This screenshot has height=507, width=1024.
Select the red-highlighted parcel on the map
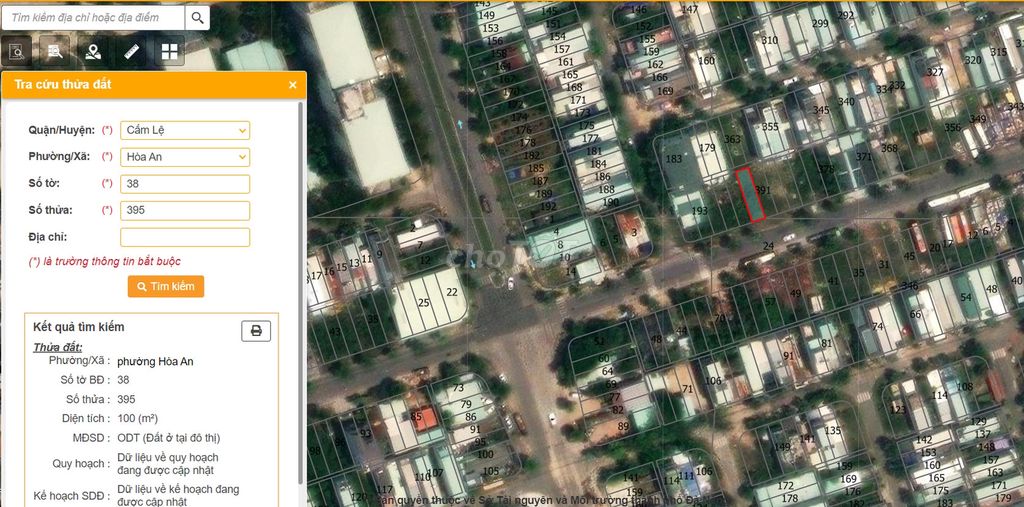(750, 195)
